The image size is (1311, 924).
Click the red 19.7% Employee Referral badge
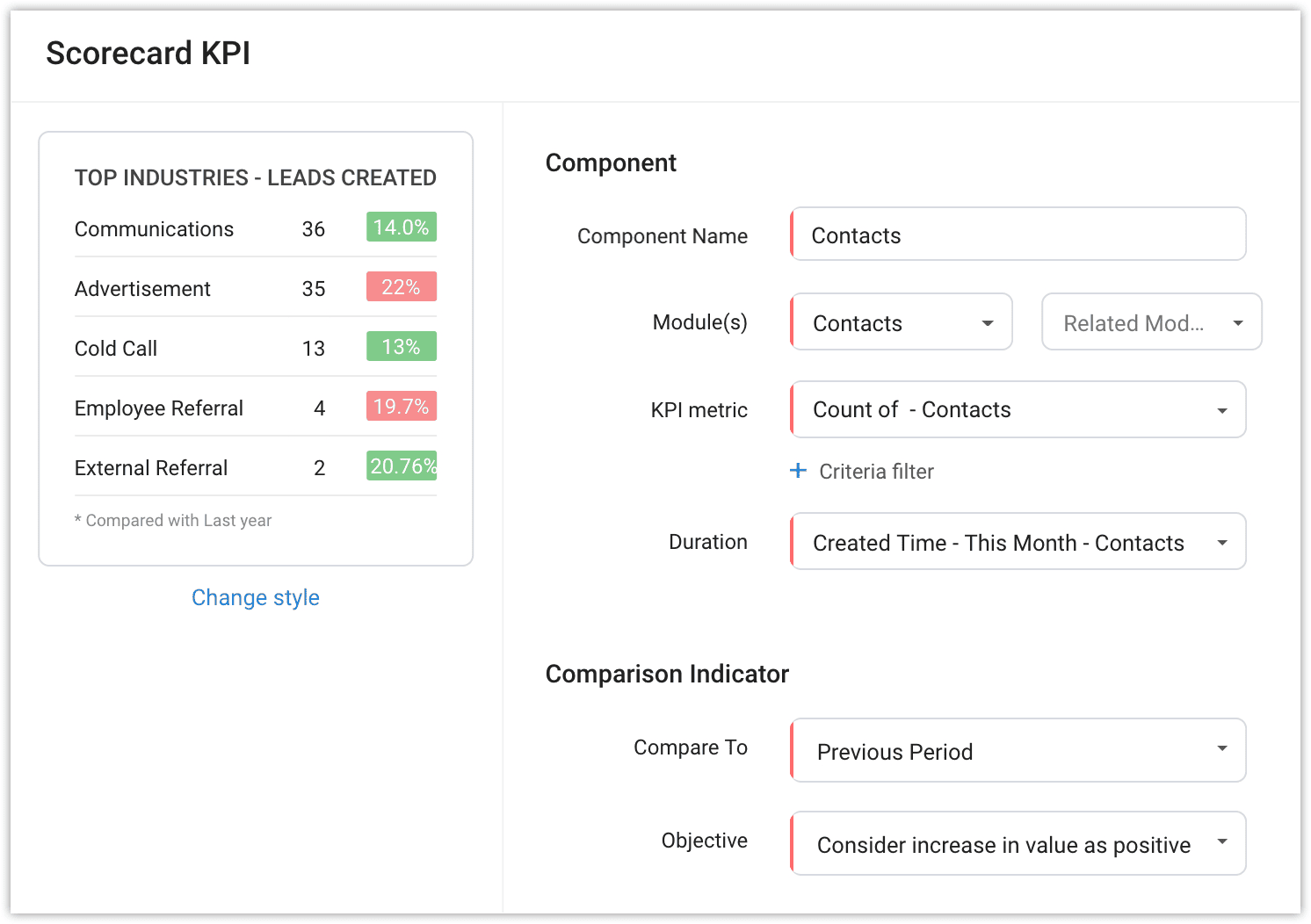(x=402, y=407)
